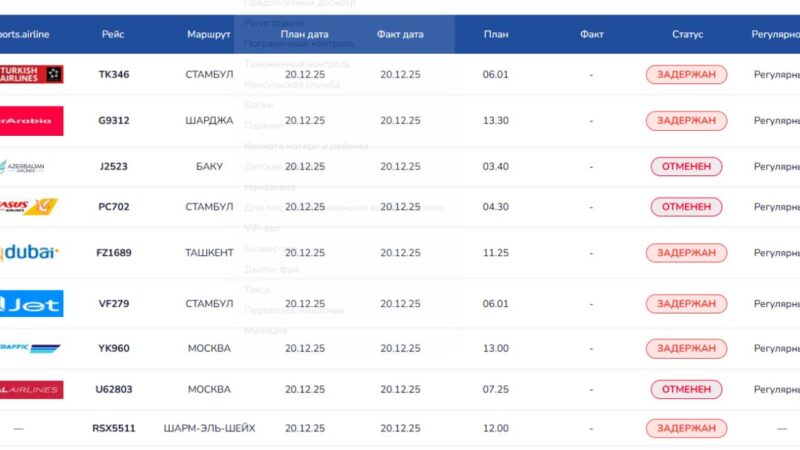Click flight number FZ1689
800x450 pixels.
[x=113, y=253]
